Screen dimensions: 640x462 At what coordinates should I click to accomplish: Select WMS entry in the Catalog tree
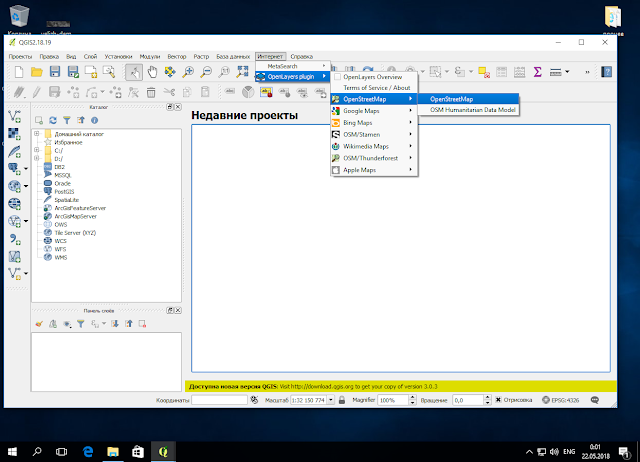[x=60, y=257]
